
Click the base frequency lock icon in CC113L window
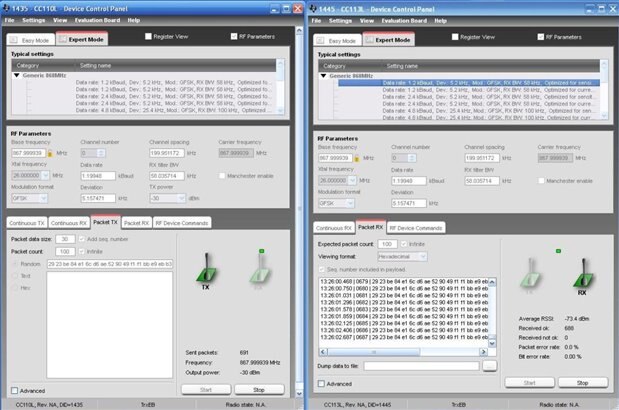(356, 158)
